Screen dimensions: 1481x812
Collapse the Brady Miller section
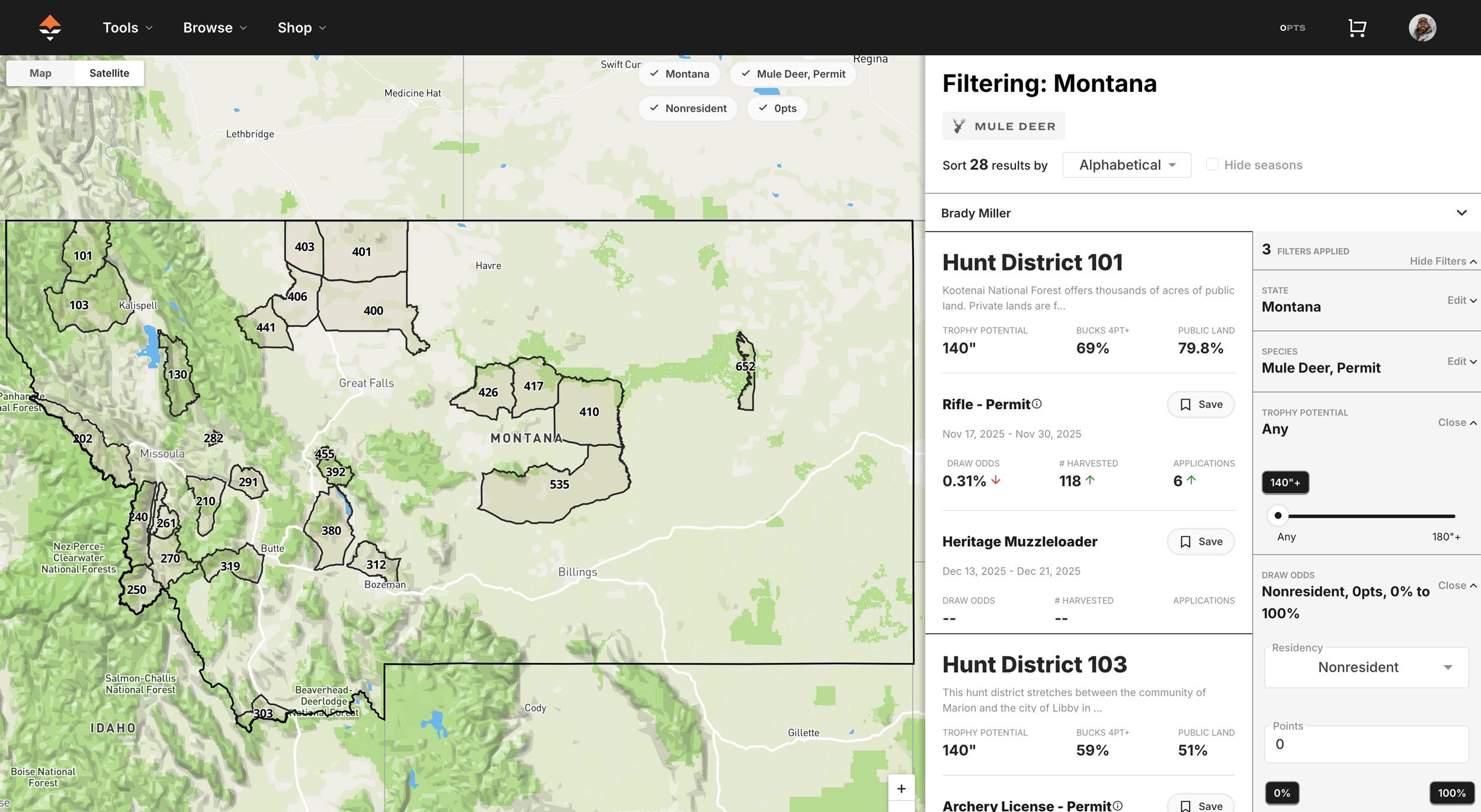coord(1461,213)
